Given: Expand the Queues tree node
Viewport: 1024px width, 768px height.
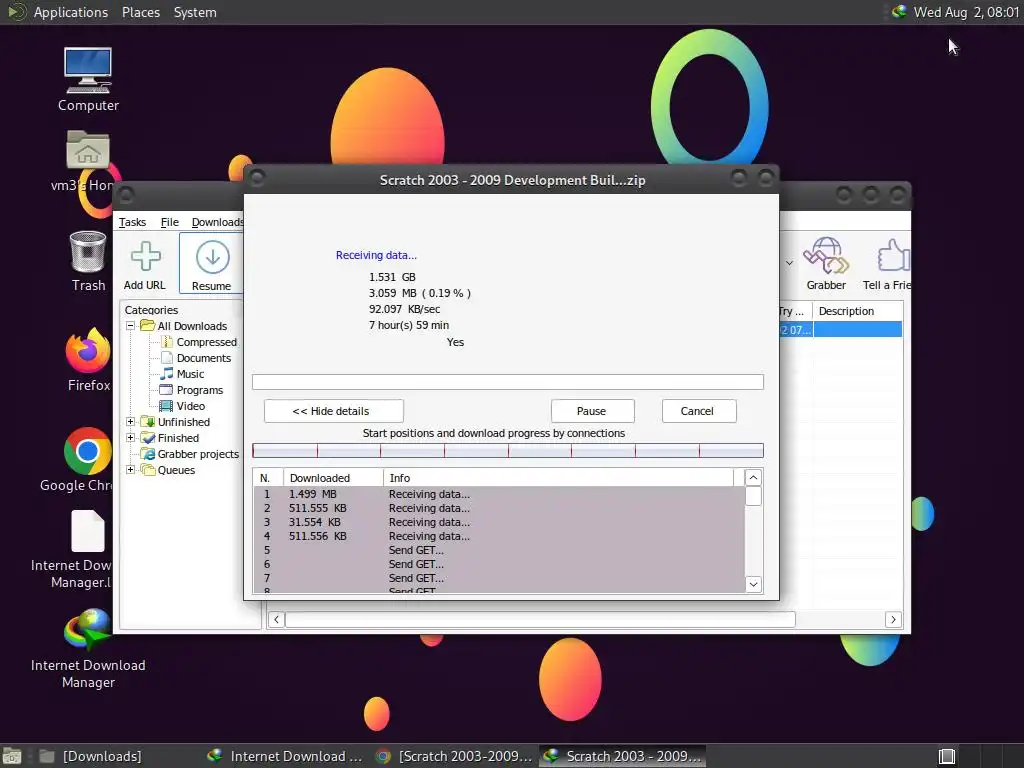Looking at the screenshot, I should click(x=131, y=470).
